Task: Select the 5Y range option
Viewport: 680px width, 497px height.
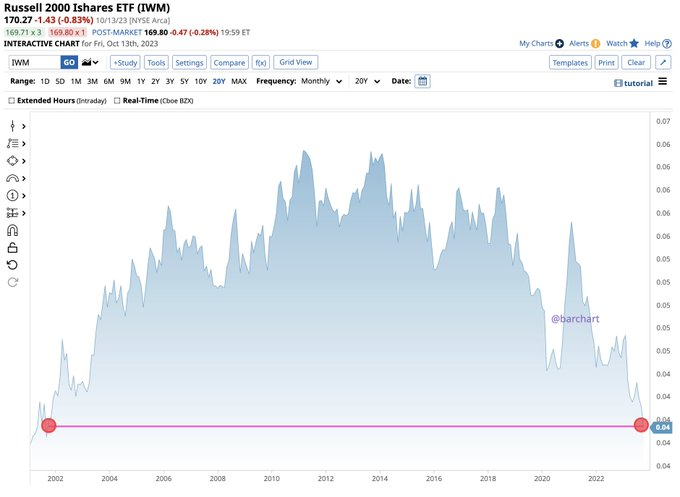Action: (x=183, y=81)
